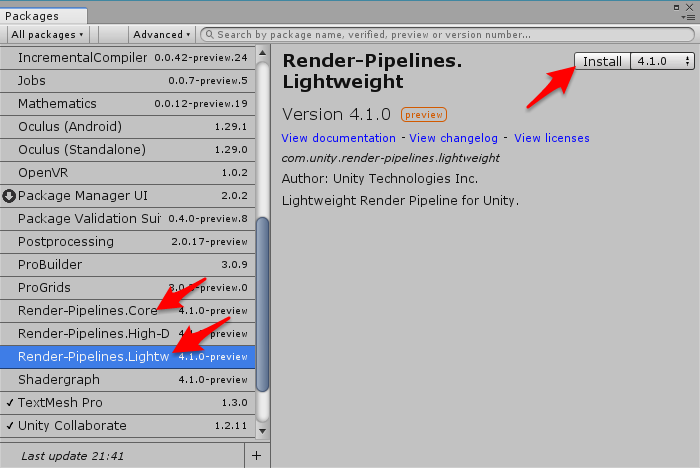Maximize the Packages window
The width and height of the screenshot is (700, 468).
677,7
